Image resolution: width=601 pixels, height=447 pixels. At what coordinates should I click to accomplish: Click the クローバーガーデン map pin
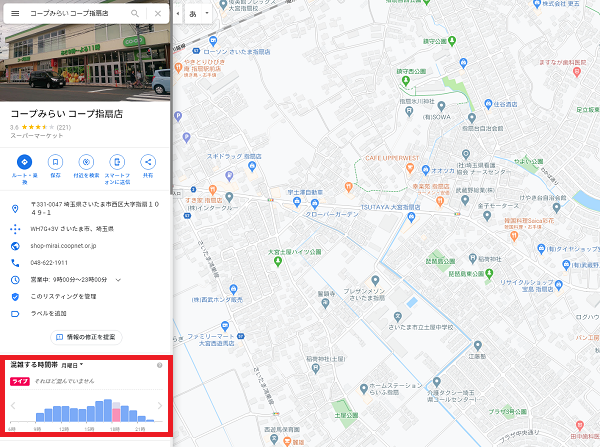coord(315,204)
